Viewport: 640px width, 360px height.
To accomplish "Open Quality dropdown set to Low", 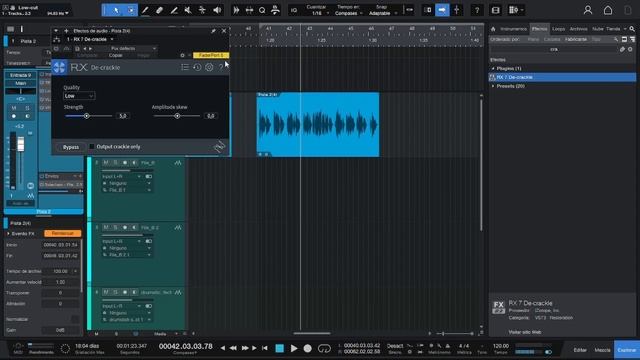I will [x=79, y=96].
